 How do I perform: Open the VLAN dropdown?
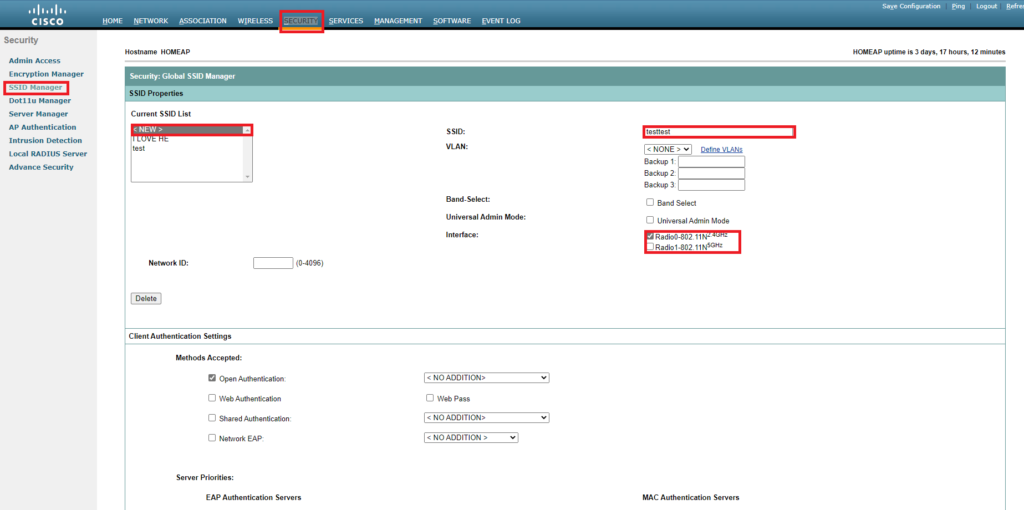pyautogui.click(x=668, y=150)
